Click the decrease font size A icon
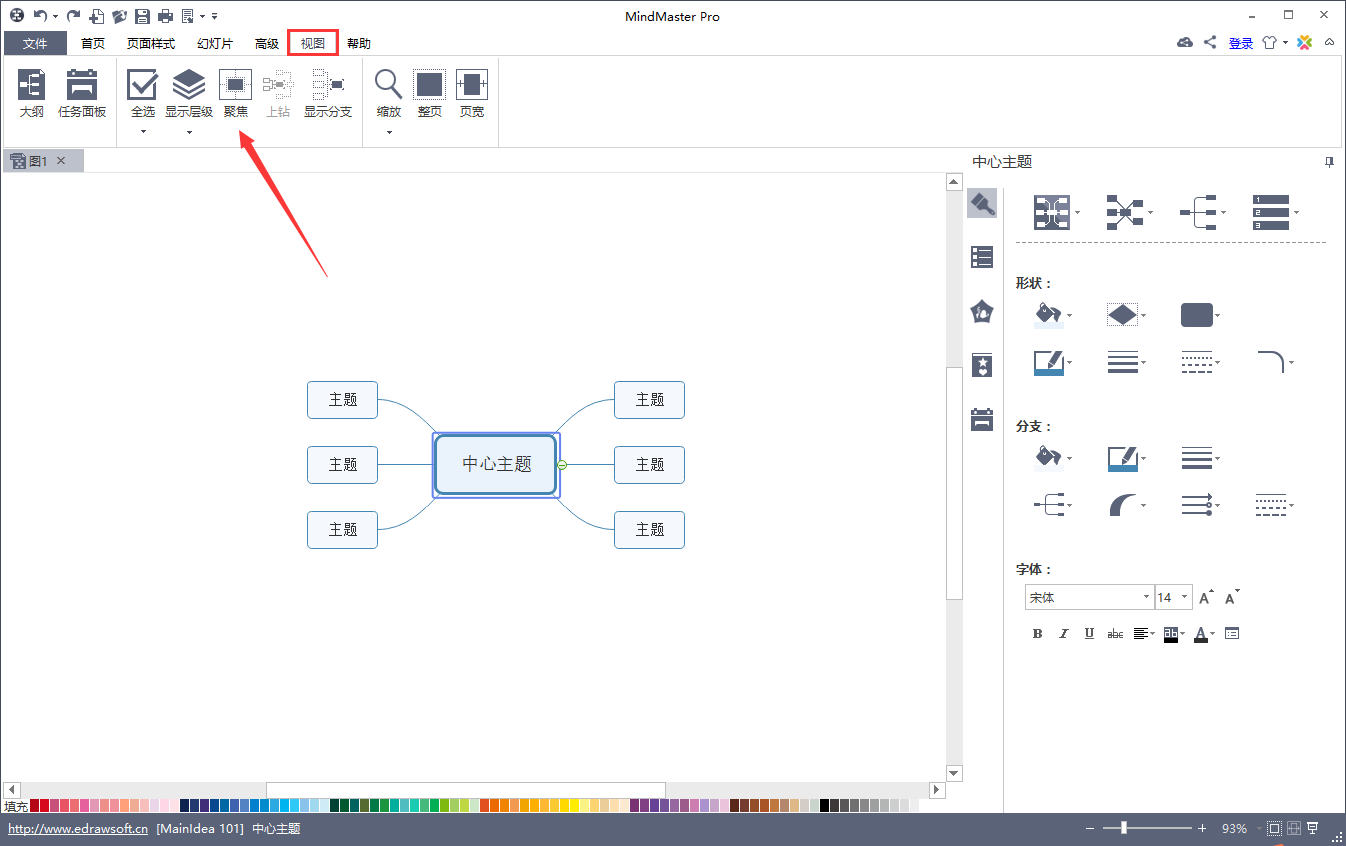 coord(1232,597)
